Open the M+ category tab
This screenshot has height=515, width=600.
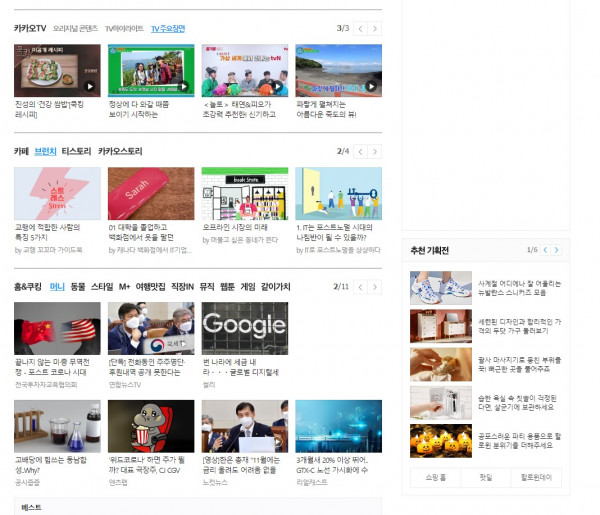point(124,287)
